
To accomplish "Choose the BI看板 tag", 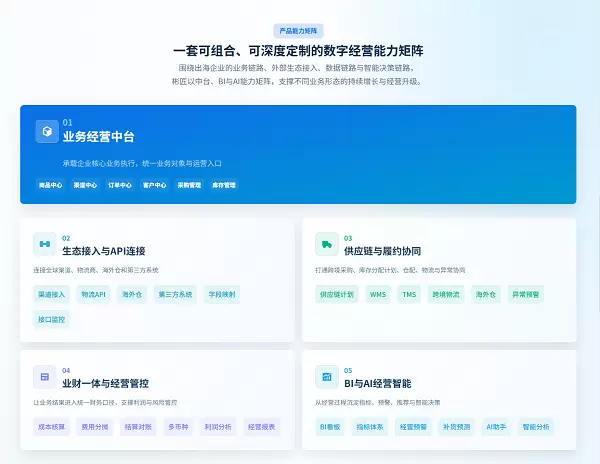I will [x=330, y=427].
